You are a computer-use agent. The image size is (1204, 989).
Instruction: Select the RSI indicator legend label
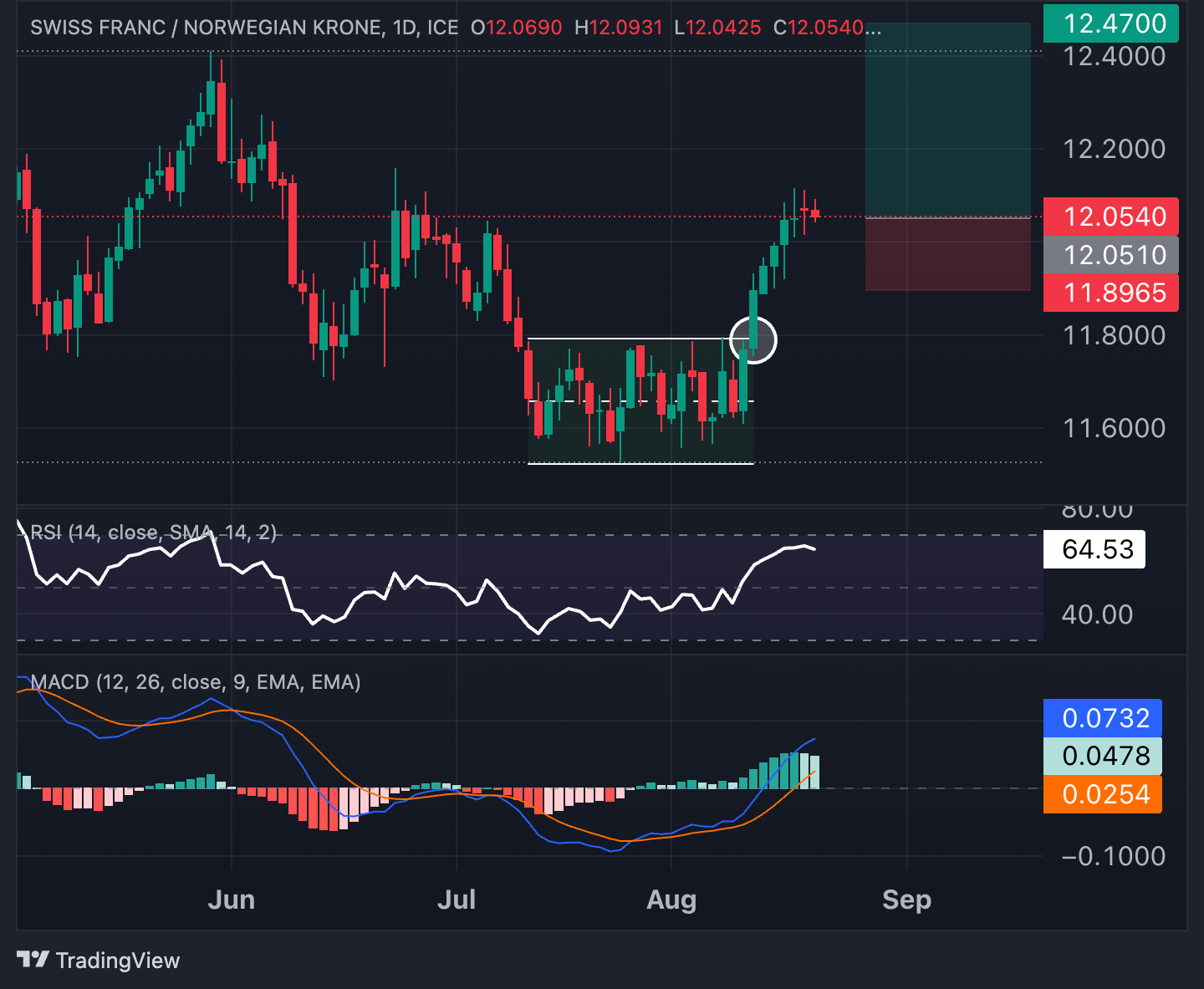[152, 533]
